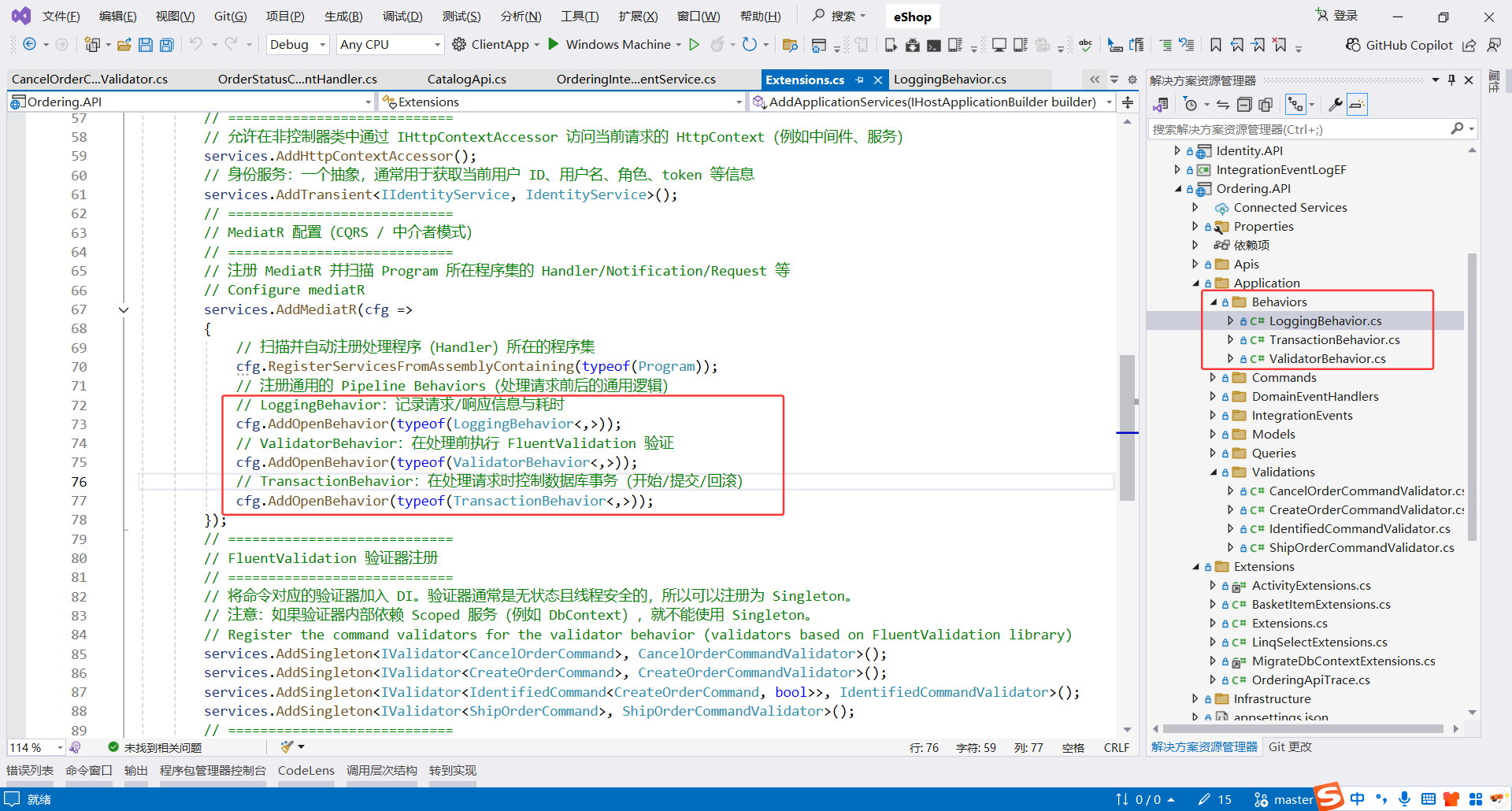Image resolution: width=1512 pixels, height=811 pixels.
Task: Open the Any CPU platform dropdown
Action: click(x=390, y=45)
